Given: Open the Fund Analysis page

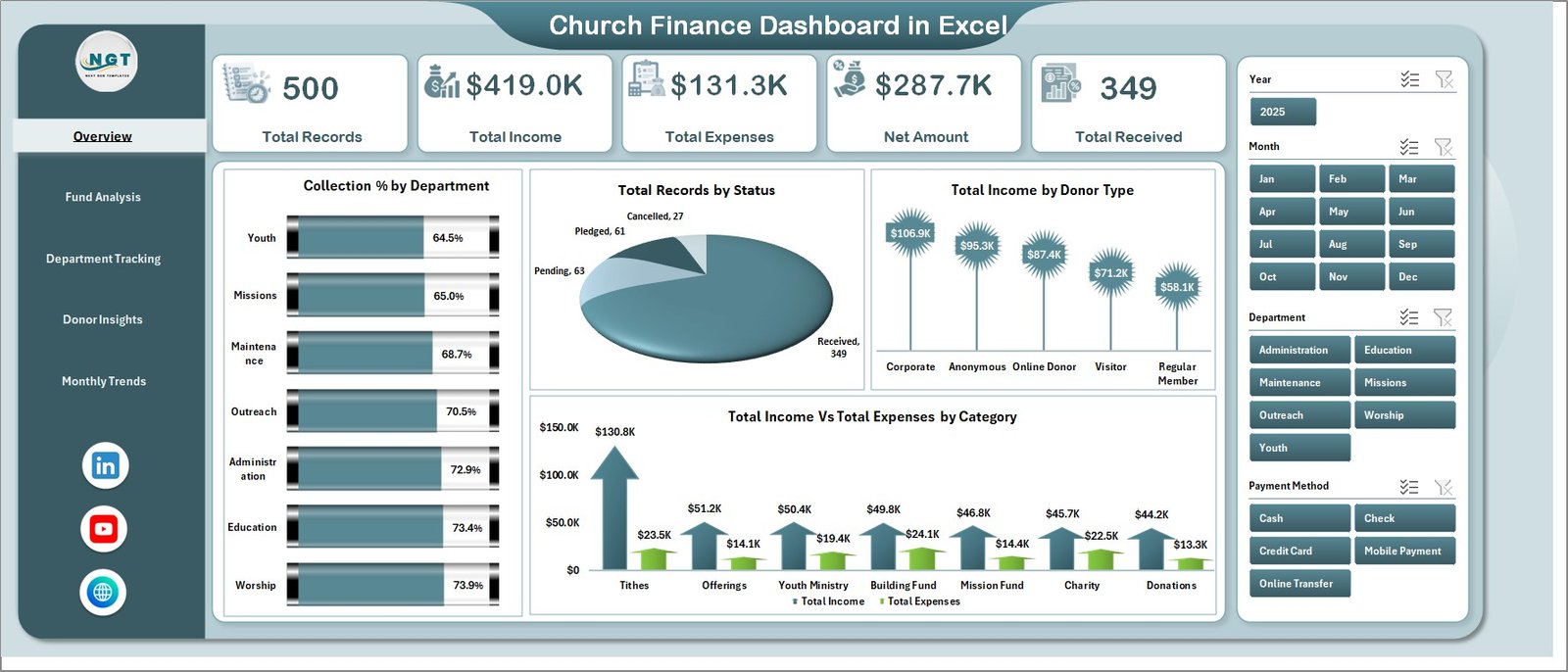Looking at the screenshot, I should [x=103, y=197].
